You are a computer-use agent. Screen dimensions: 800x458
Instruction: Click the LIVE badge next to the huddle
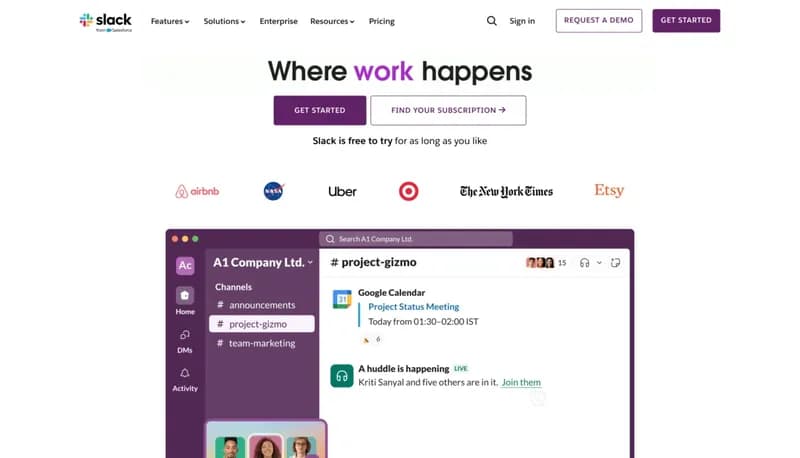click(461, 368)
